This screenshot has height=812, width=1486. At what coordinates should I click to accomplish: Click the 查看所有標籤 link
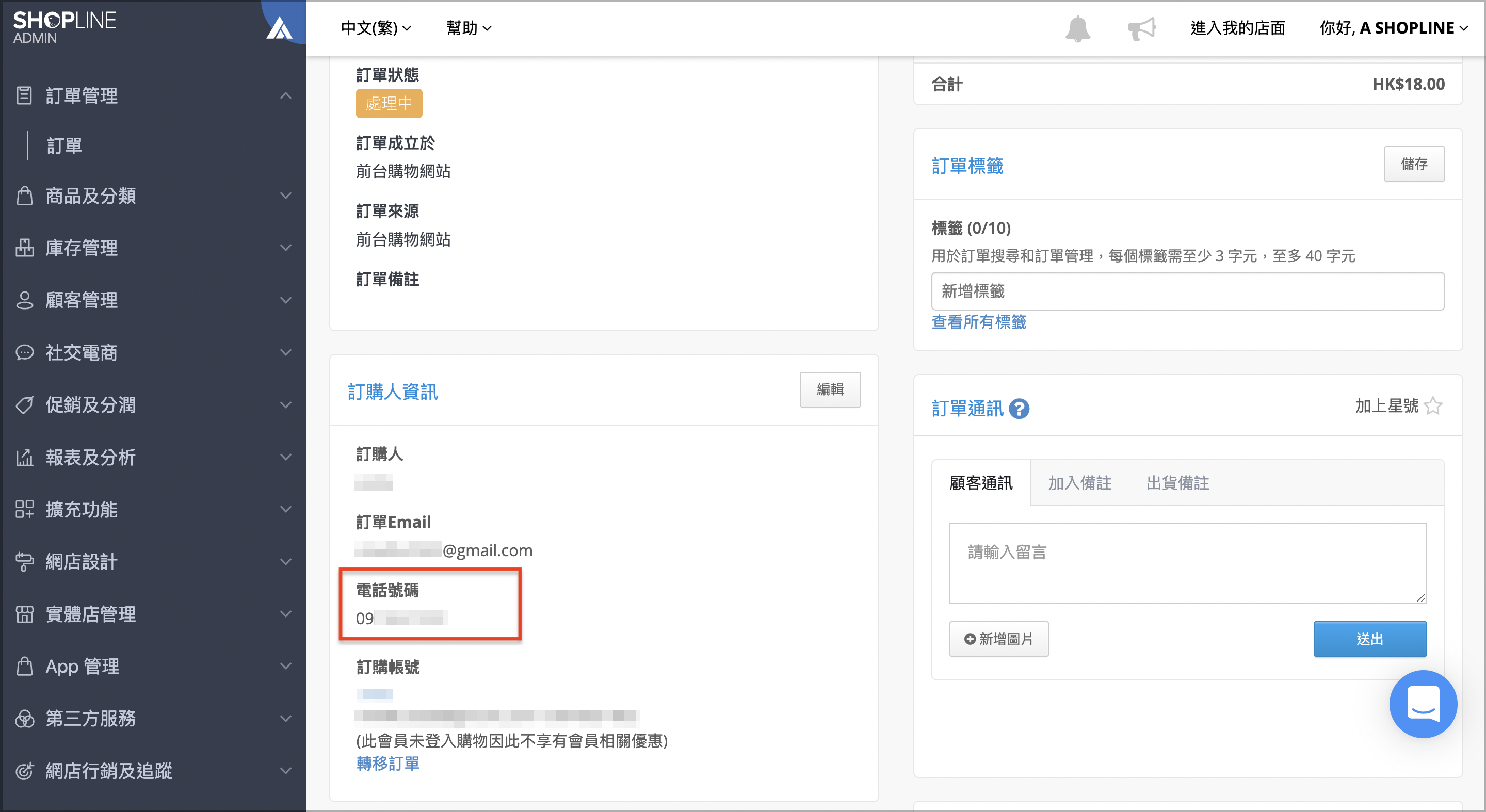979,322
